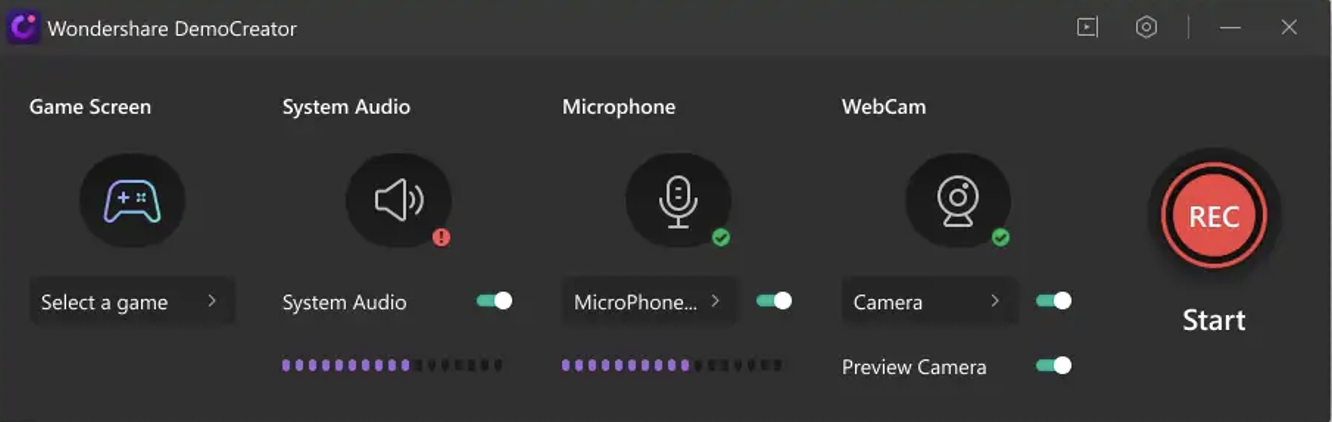Expand the MicroPhone device dropdown
Screen dimensions: 1332x422
pos(649,301)
